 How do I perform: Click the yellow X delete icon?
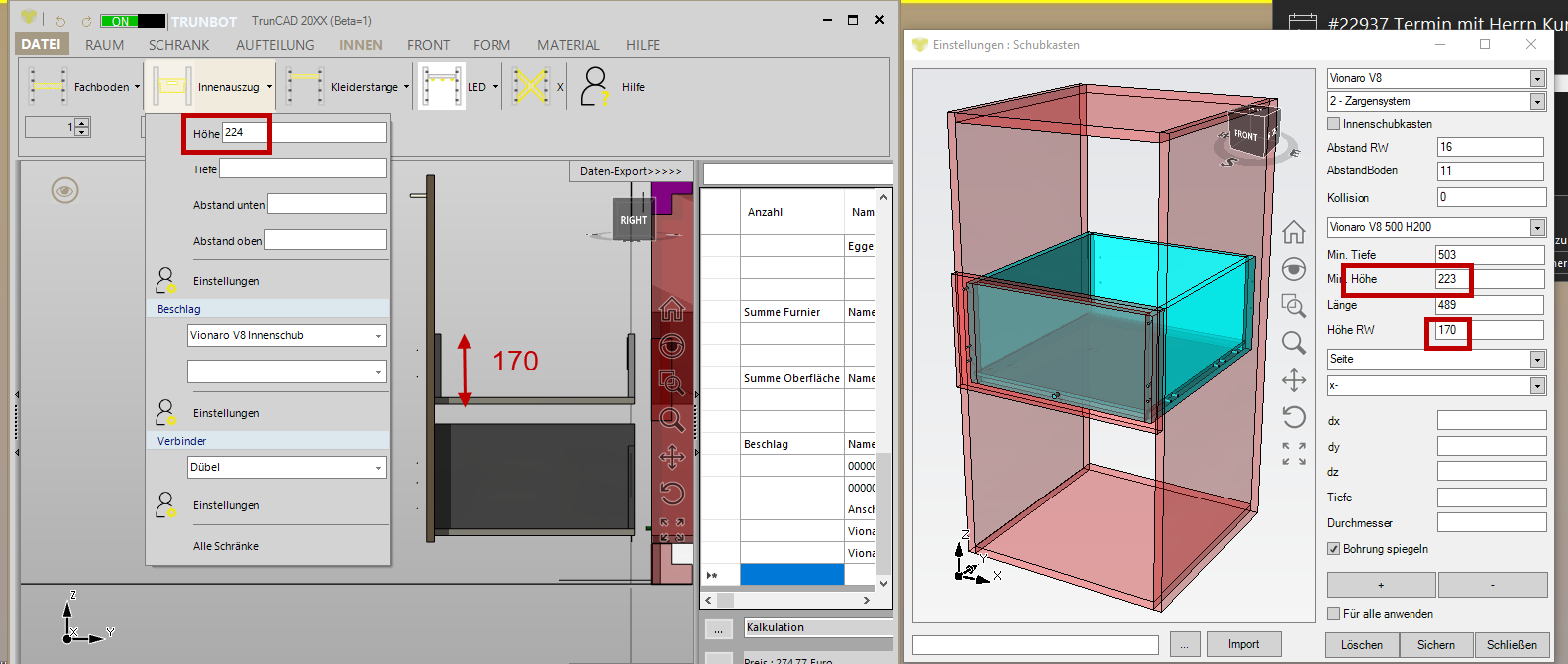(x=531, y=87)
